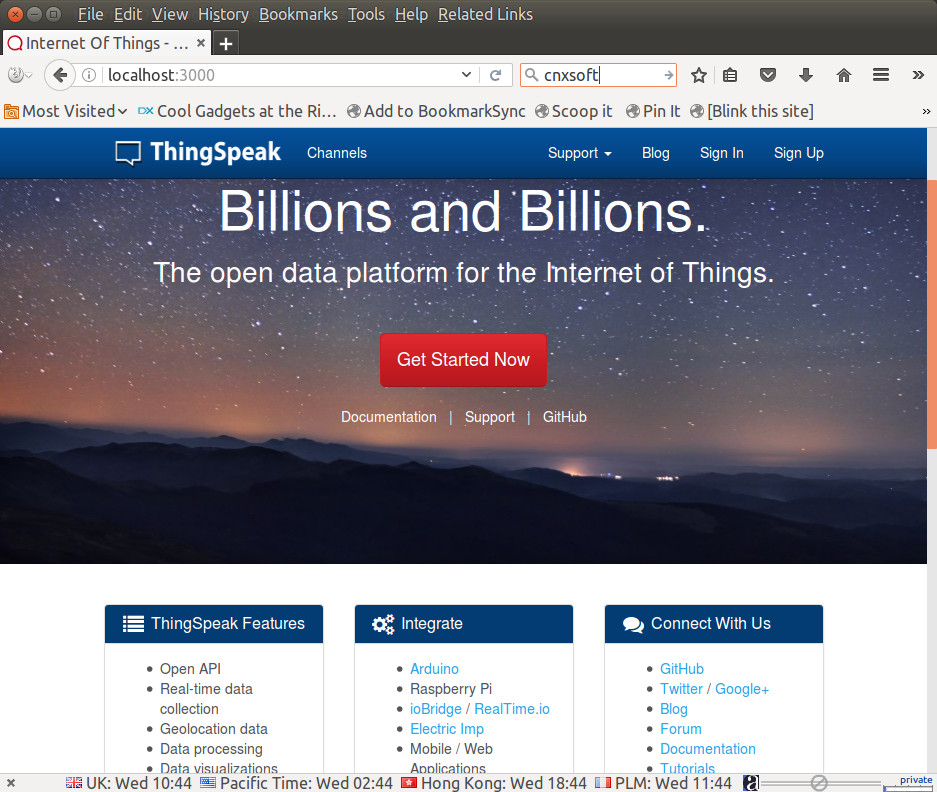The image size is (937, 792).
Task: Open the Arduino link
Action: [x=434, y=669]
